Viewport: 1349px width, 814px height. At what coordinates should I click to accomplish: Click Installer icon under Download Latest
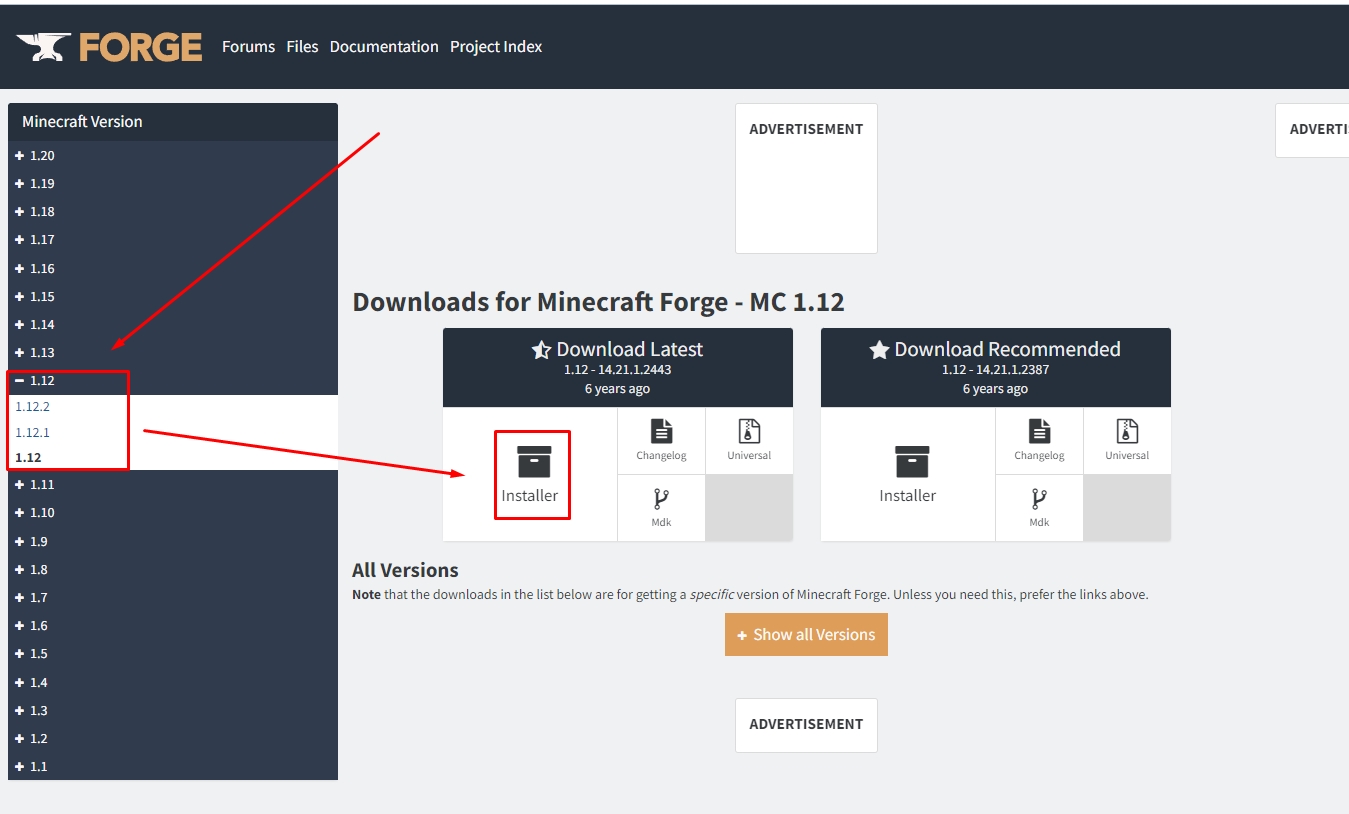(534, 462)
